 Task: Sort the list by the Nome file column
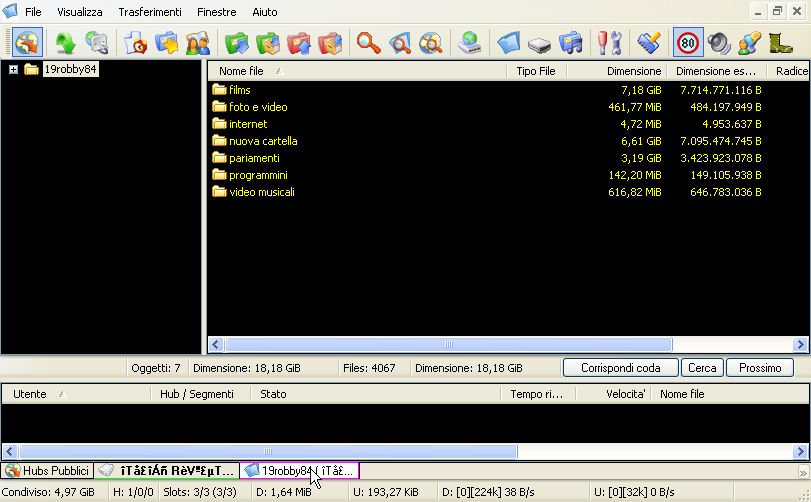[x=242, y=71]
